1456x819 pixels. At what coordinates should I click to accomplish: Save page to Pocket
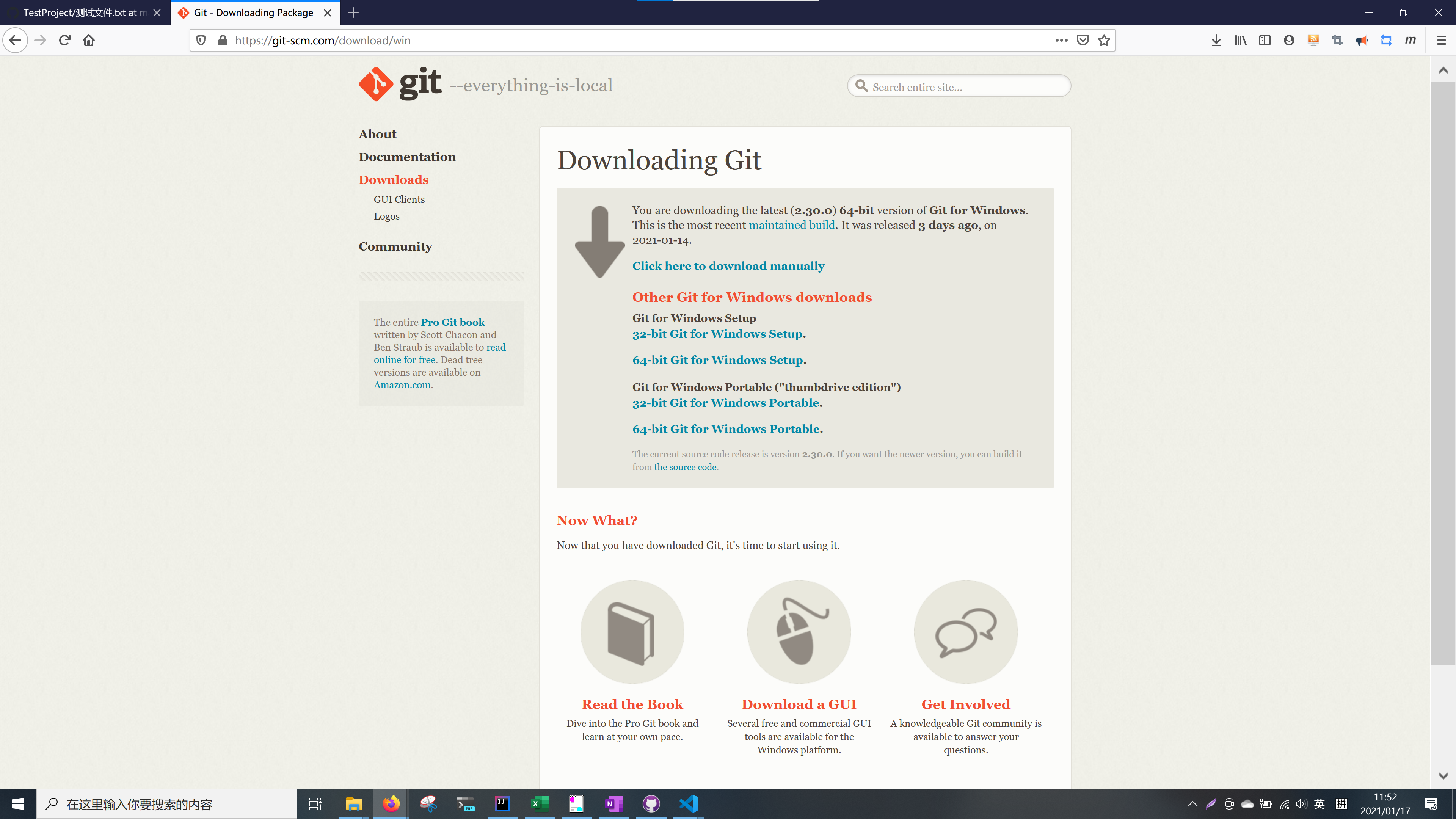(1083, 40)
